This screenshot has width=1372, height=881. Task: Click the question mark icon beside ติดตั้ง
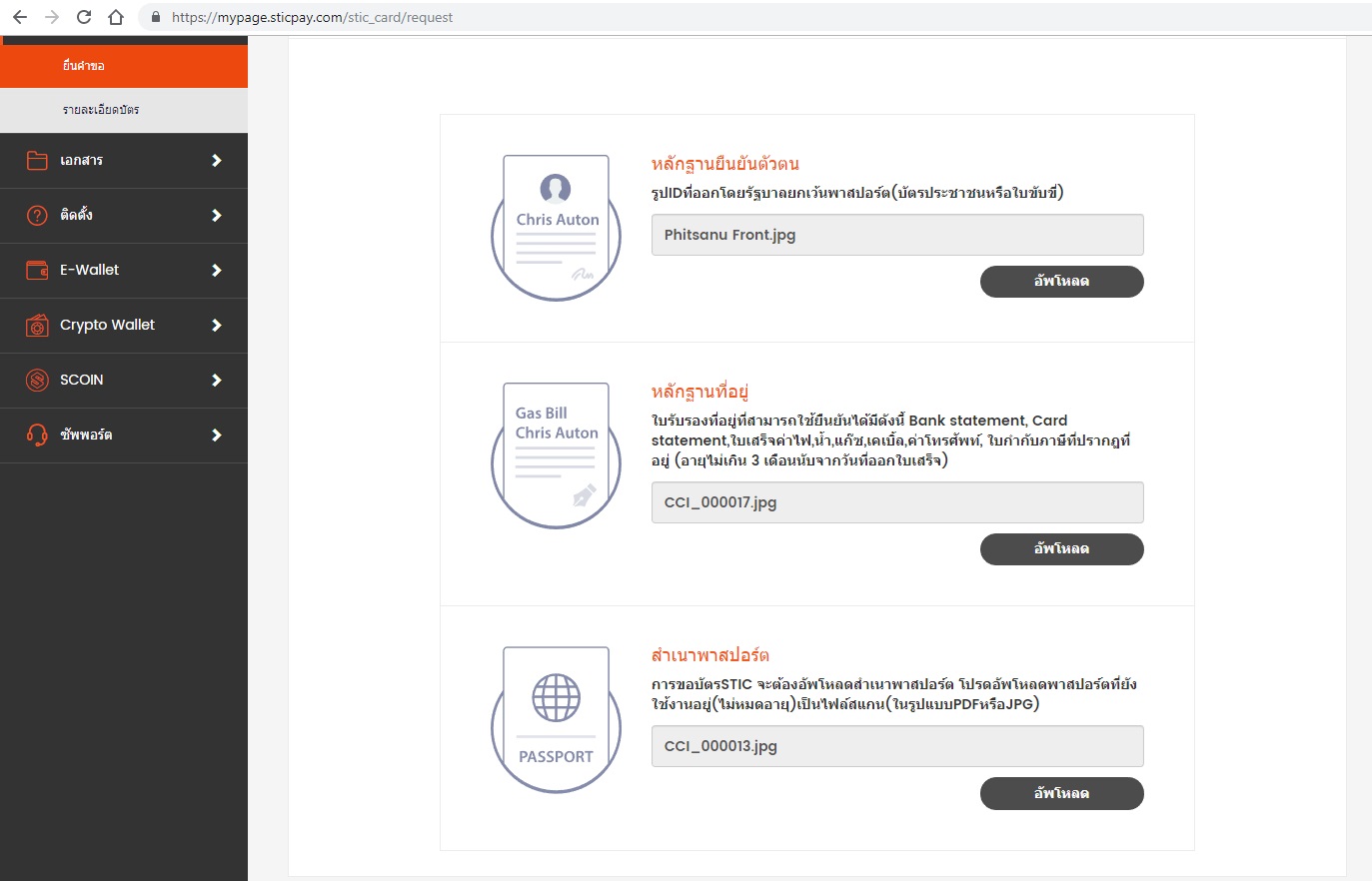click(x=37, y=215)
